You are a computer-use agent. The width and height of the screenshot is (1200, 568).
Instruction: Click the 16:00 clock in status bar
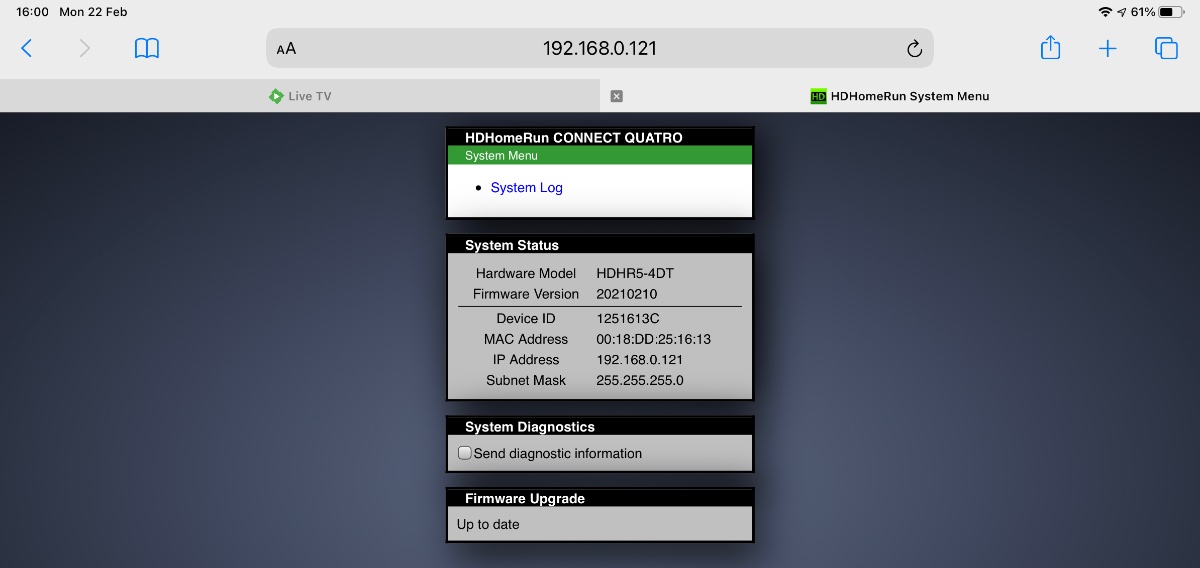coord(33,12)
